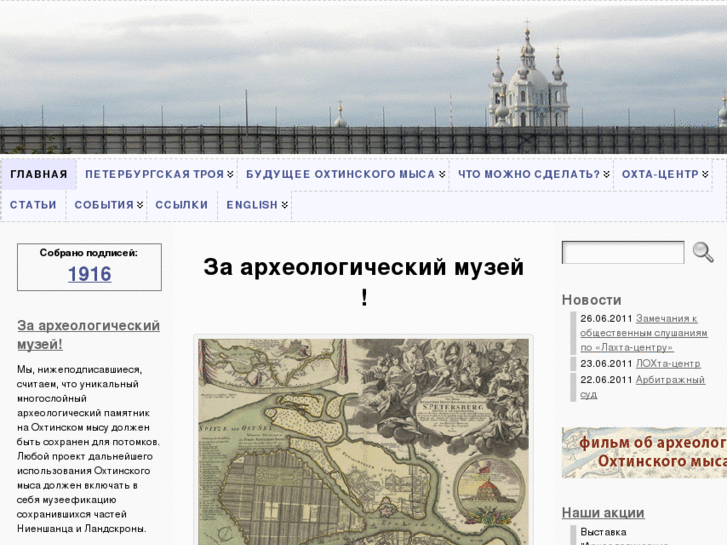Go to the ССЫЛКИ menu item
Viewport: 727px width, 545px height.
point(181,205)
